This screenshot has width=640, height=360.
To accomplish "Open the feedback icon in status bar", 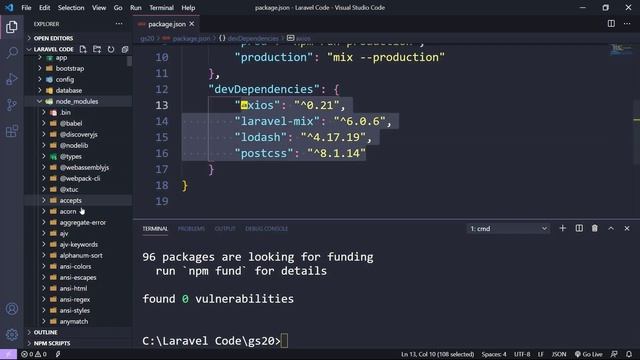I will tap(614, 354).
